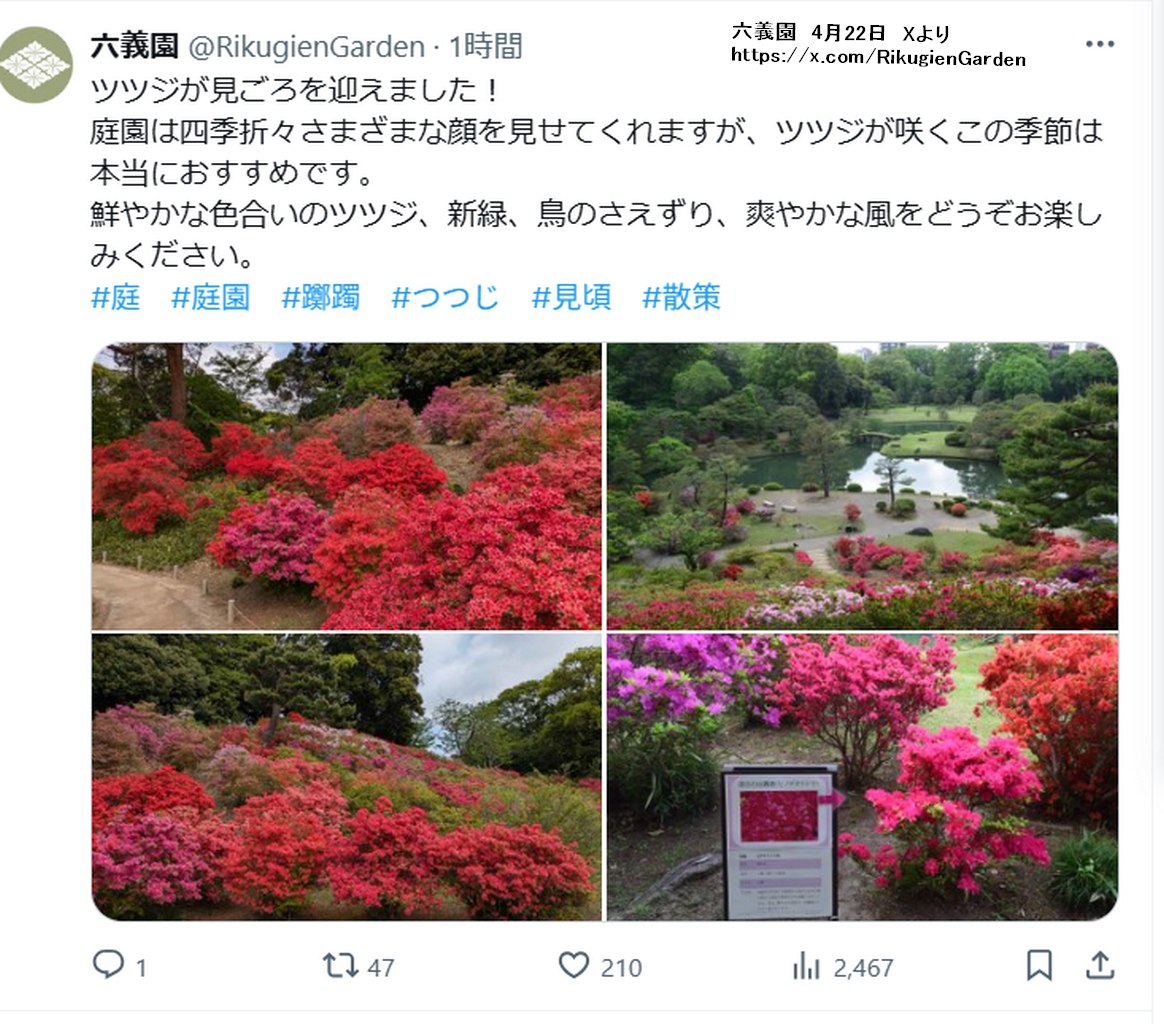Open the pond garden overview photo
The width and height of the screenshot is (1164, 1024).
point(863,486)
